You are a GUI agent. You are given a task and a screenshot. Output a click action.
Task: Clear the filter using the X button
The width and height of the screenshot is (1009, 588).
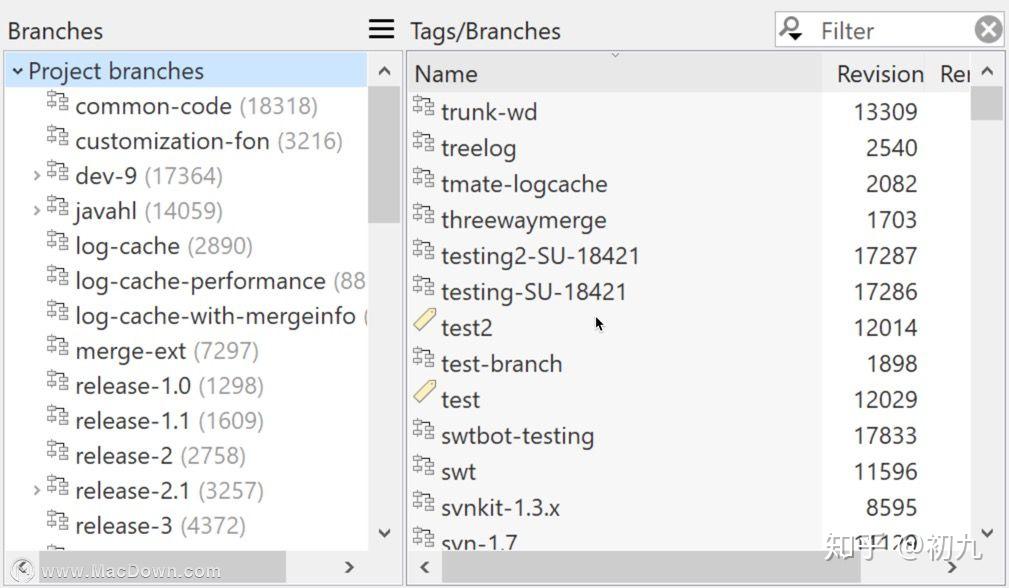point(988,29)
